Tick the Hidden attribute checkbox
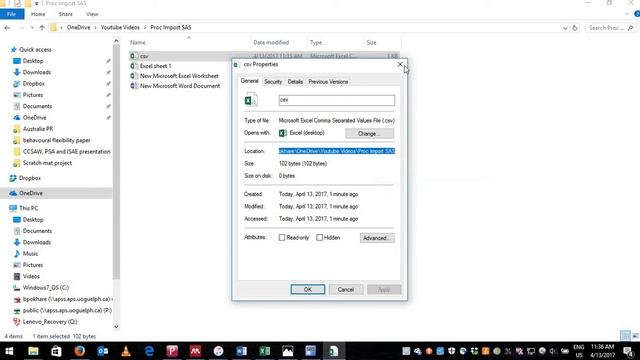Viewport: 640px width, 360px height. 320,238
